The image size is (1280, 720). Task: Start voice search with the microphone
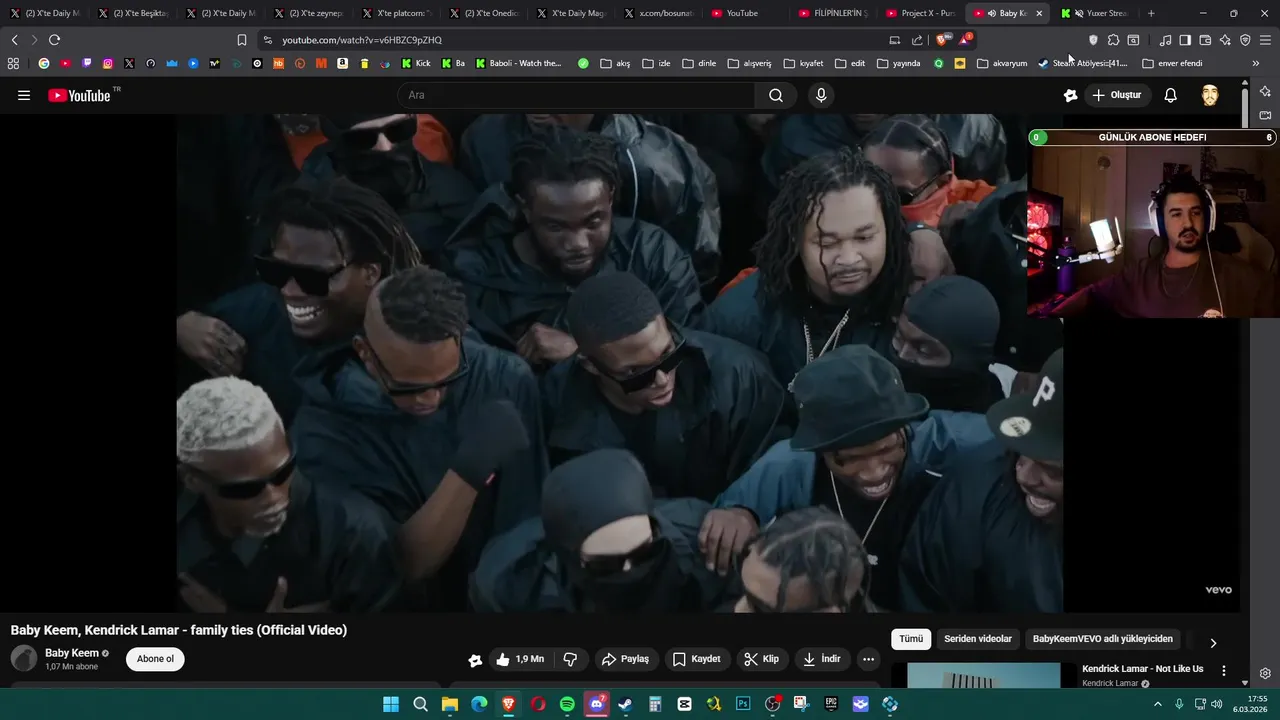tap(821, 95)
